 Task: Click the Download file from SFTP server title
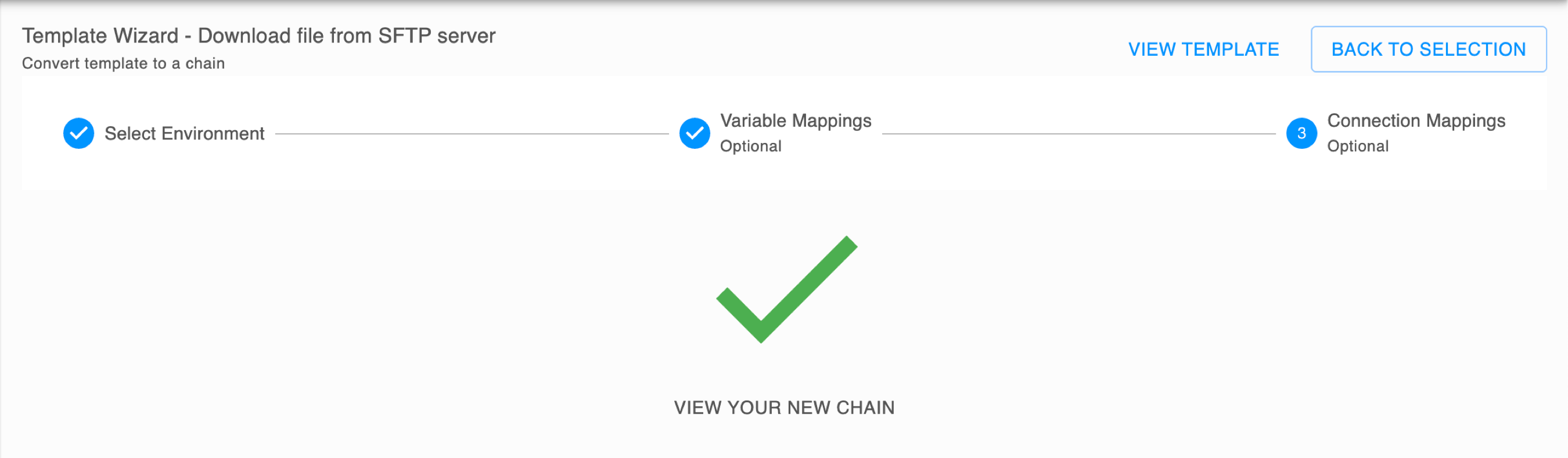(x=347, y=36)
